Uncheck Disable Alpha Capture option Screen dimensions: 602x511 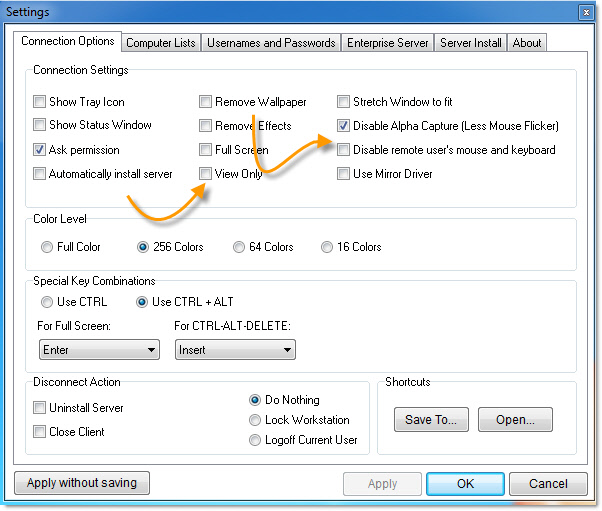(343, 126)
